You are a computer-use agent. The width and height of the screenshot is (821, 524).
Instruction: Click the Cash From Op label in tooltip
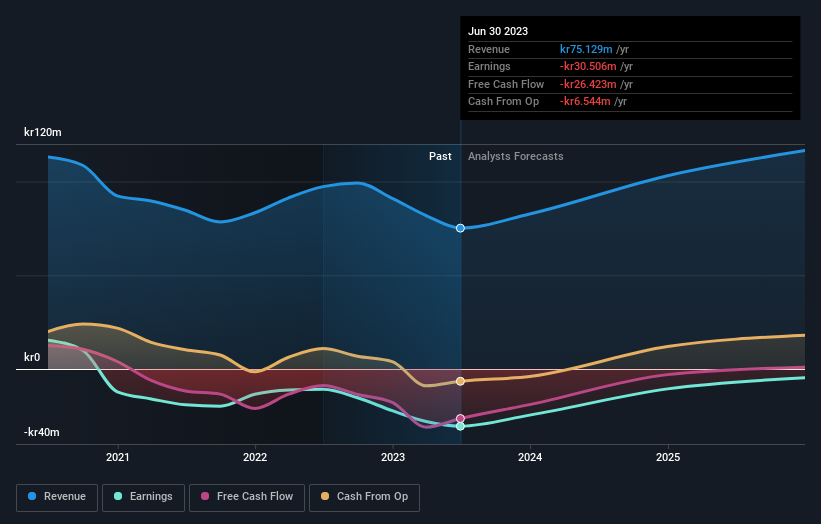(x=503, y=101)
